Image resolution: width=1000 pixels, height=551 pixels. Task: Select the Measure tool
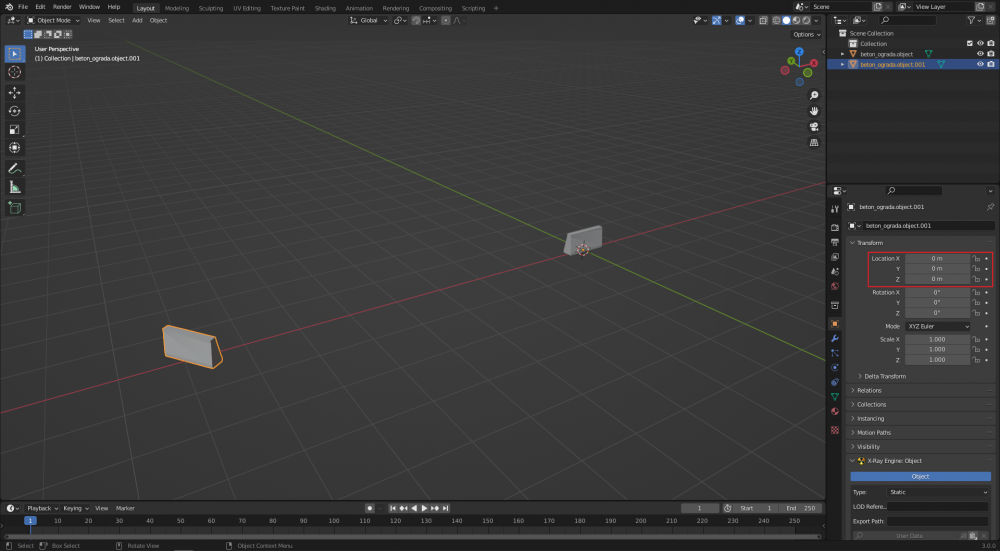(x=15, y=186)
